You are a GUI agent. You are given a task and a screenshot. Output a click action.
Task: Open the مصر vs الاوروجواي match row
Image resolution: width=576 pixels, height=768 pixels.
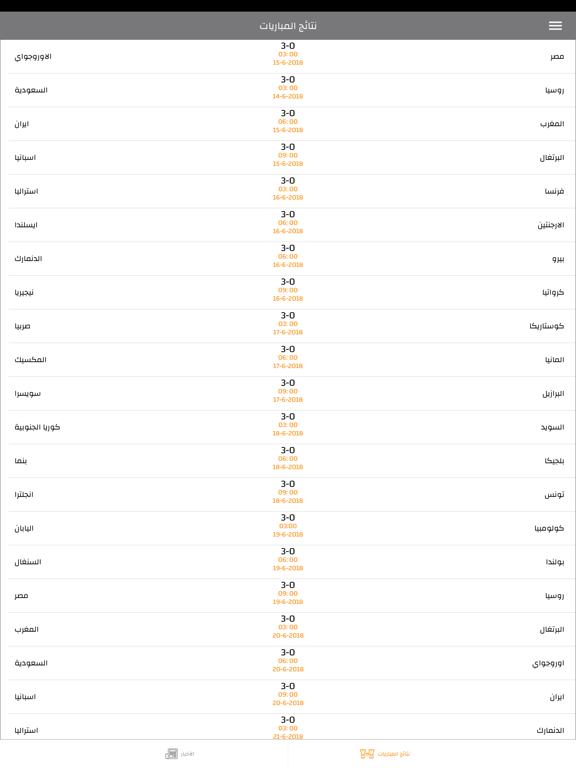pos(288,56)
